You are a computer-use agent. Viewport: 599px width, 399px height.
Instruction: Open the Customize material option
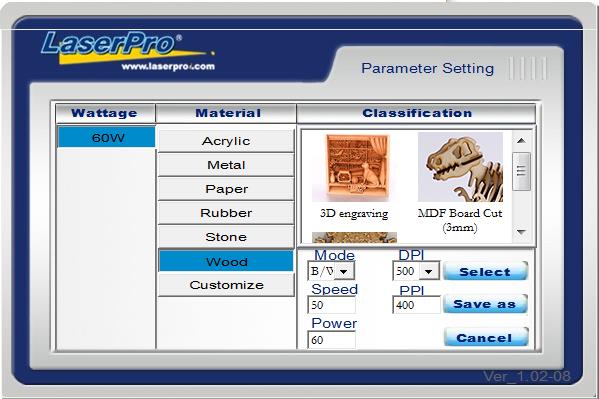coord(226,285)
